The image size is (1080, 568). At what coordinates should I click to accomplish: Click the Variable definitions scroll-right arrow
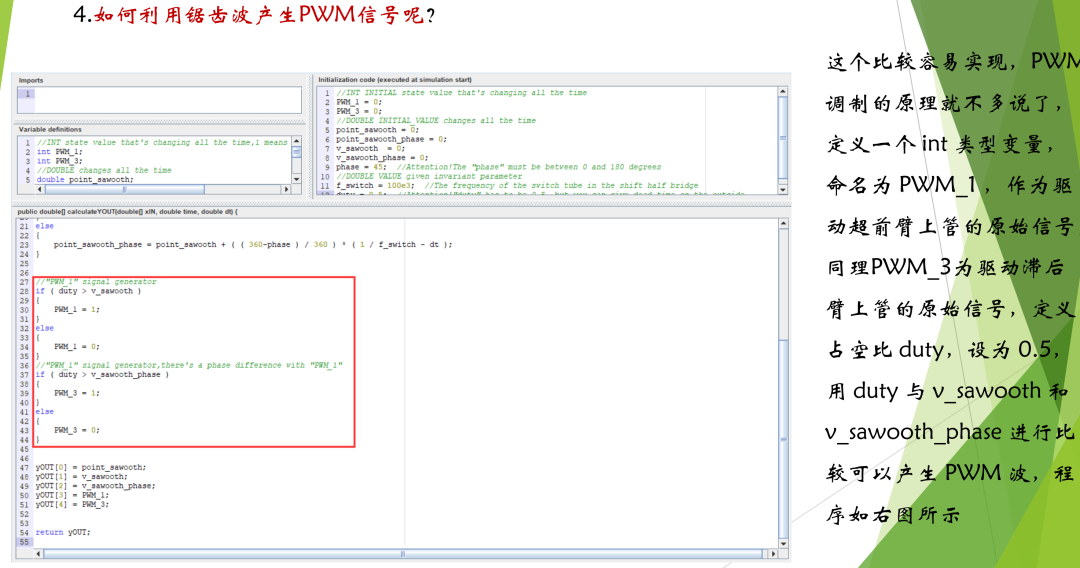click(x=287, y=189)
